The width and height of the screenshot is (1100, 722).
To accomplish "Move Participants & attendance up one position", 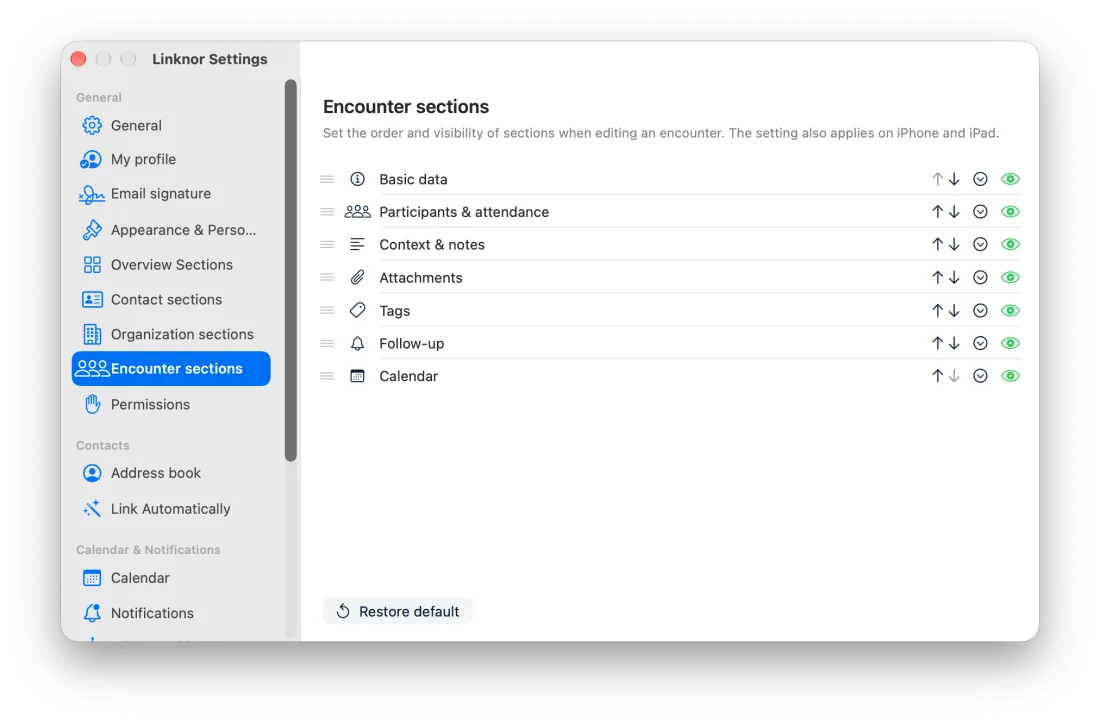I will tap(937, 212).
